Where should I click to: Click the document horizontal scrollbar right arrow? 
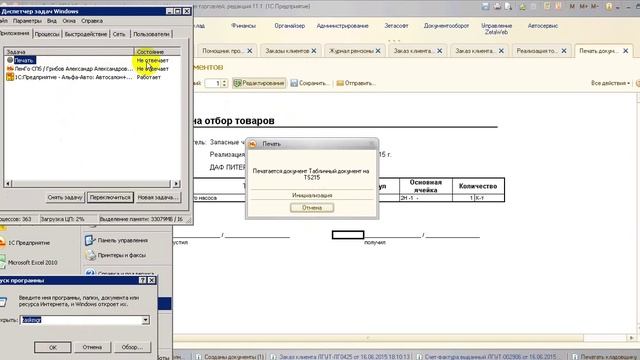631,338
